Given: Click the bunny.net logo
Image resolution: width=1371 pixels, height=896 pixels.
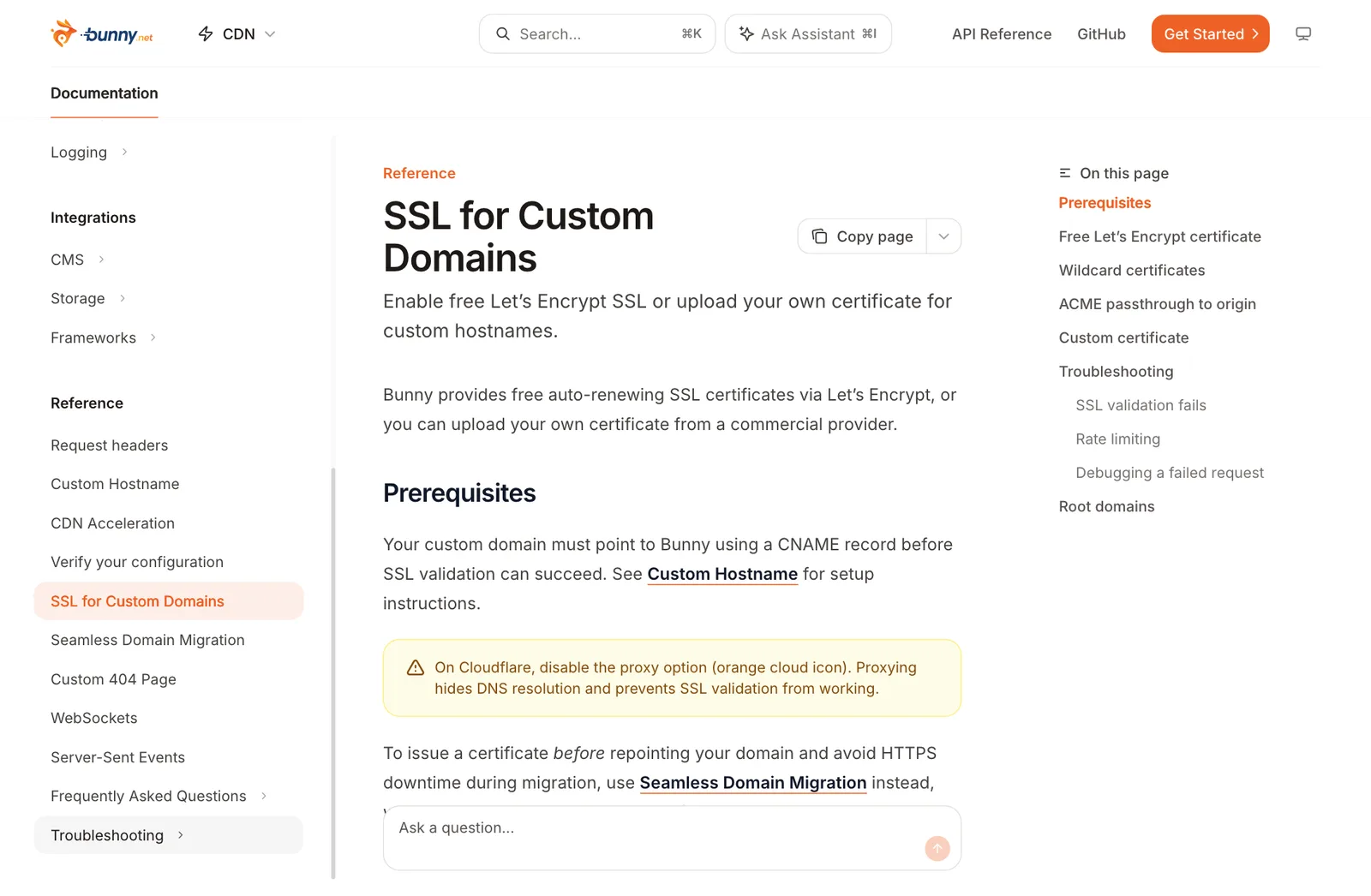Looking at the screenshot, I should pyautogui.click(x=102, y=33).
